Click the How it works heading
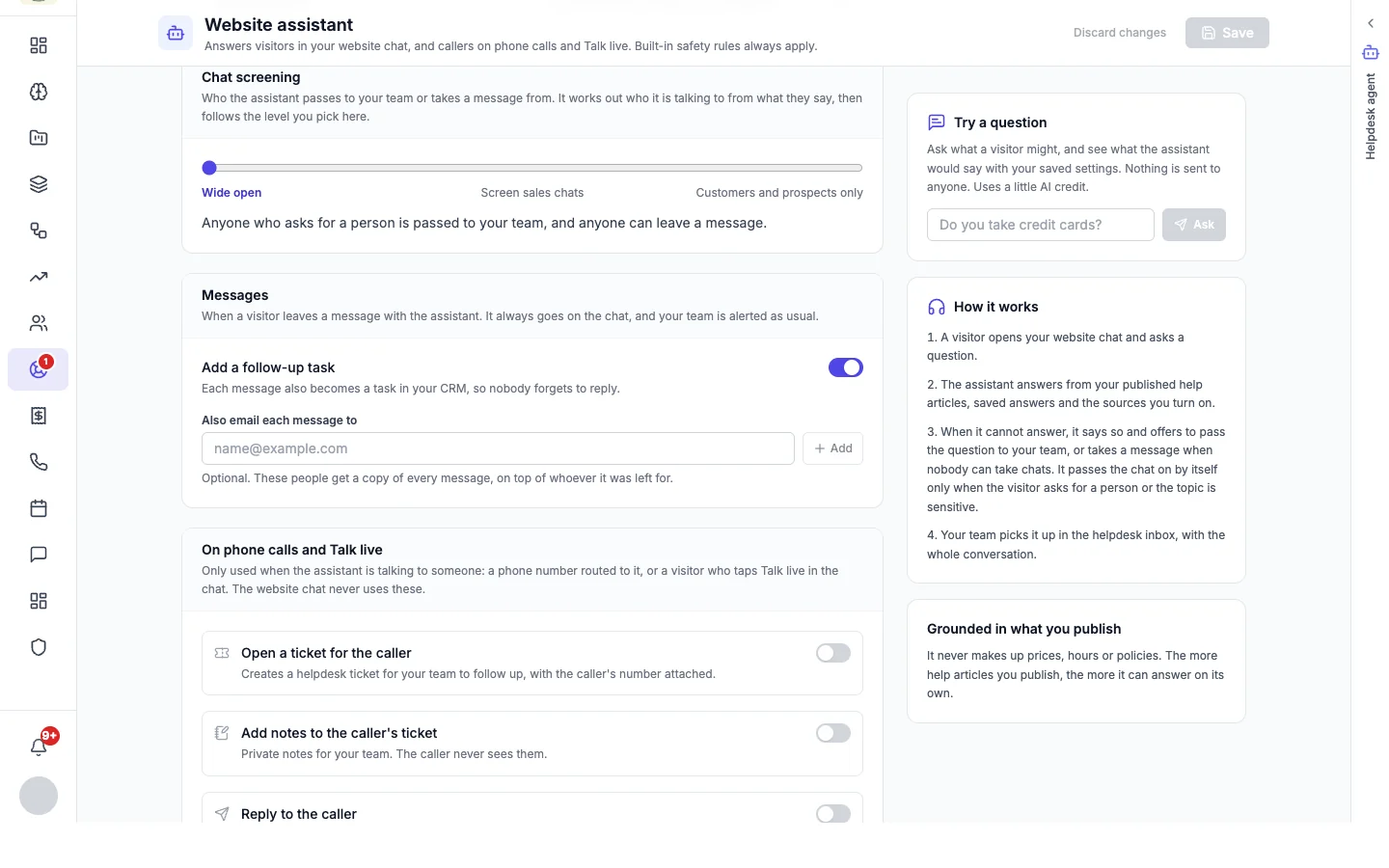Viewport: 1389px width, 868px height. pos(996,307)
